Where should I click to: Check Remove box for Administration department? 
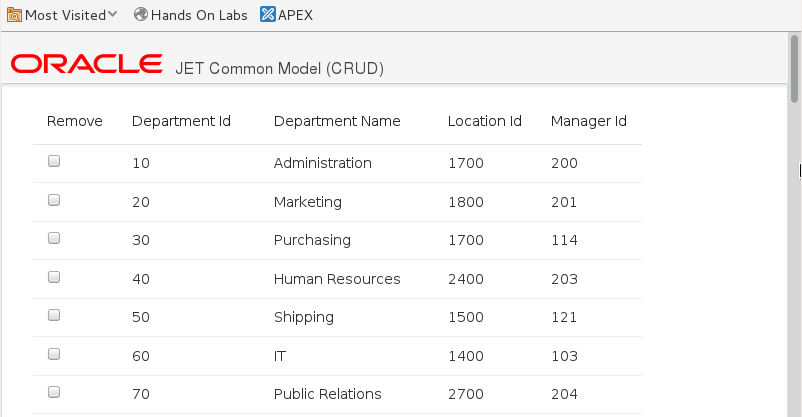54,161
